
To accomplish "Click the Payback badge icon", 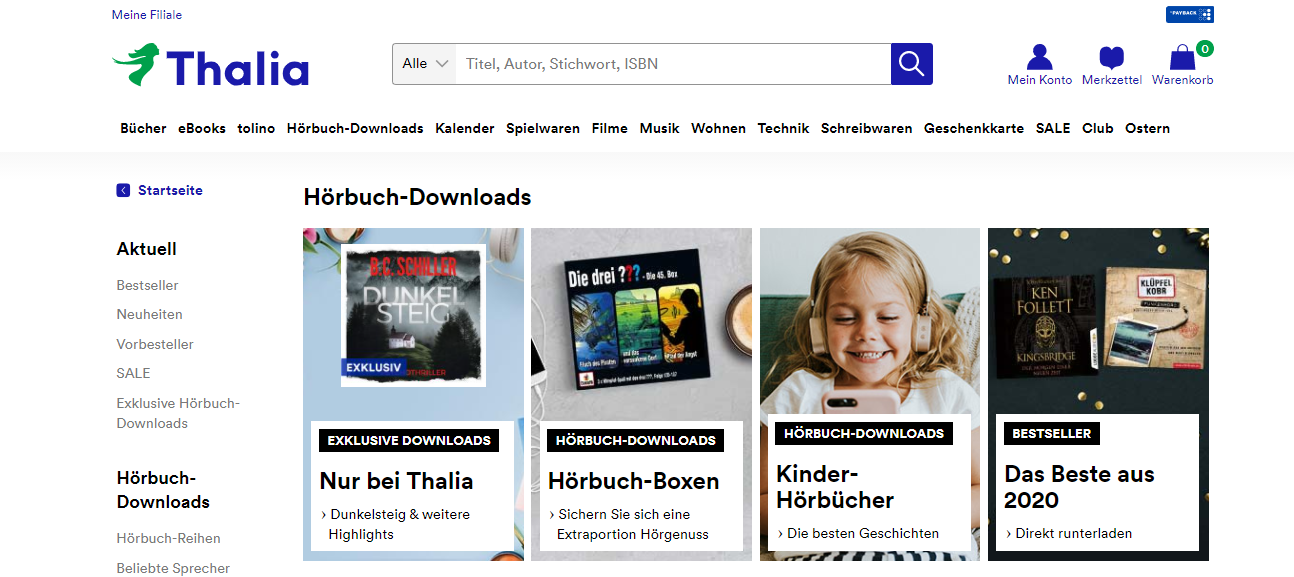I will [x=1189, y=14].
